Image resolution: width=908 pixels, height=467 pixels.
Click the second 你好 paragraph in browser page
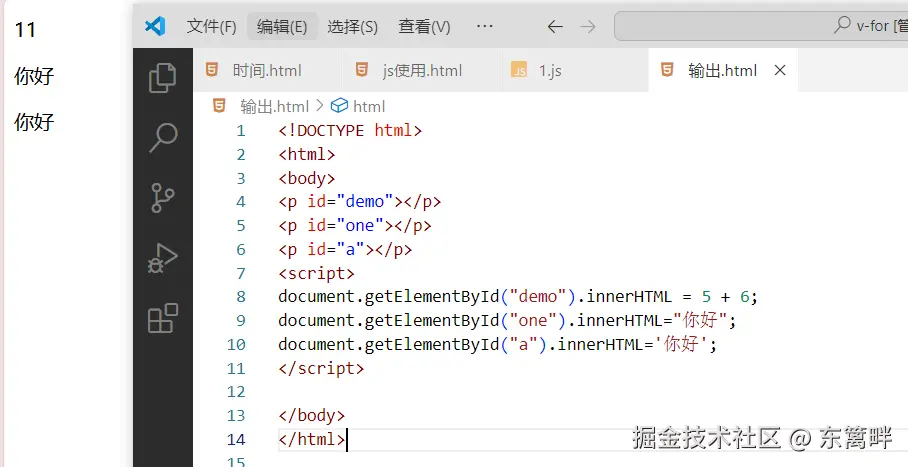[34, 122]
